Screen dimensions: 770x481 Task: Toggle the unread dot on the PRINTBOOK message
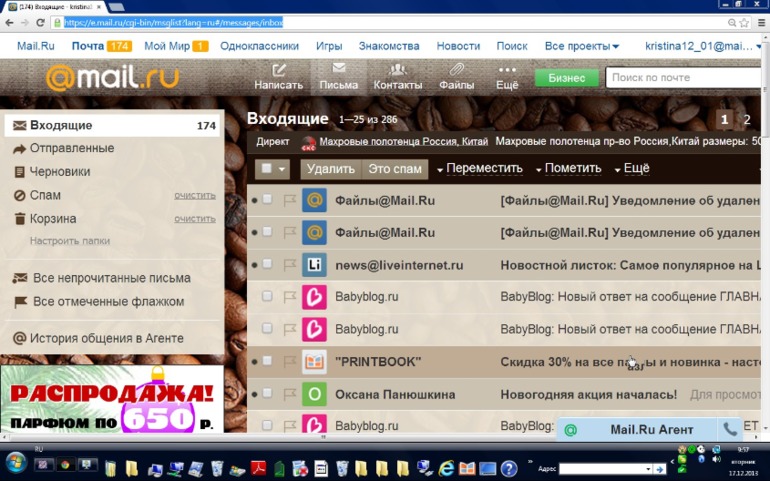254,362
